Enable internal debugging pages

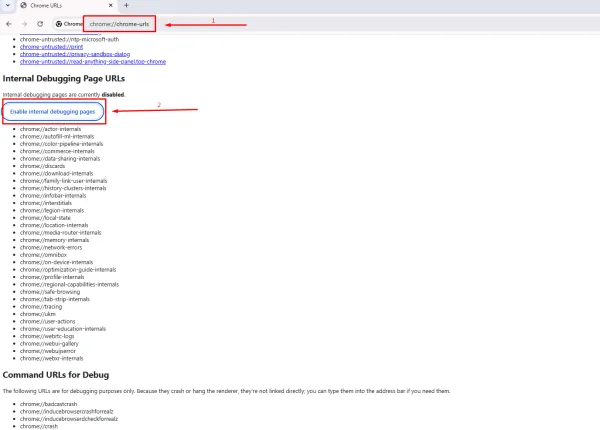pos(53,111)
